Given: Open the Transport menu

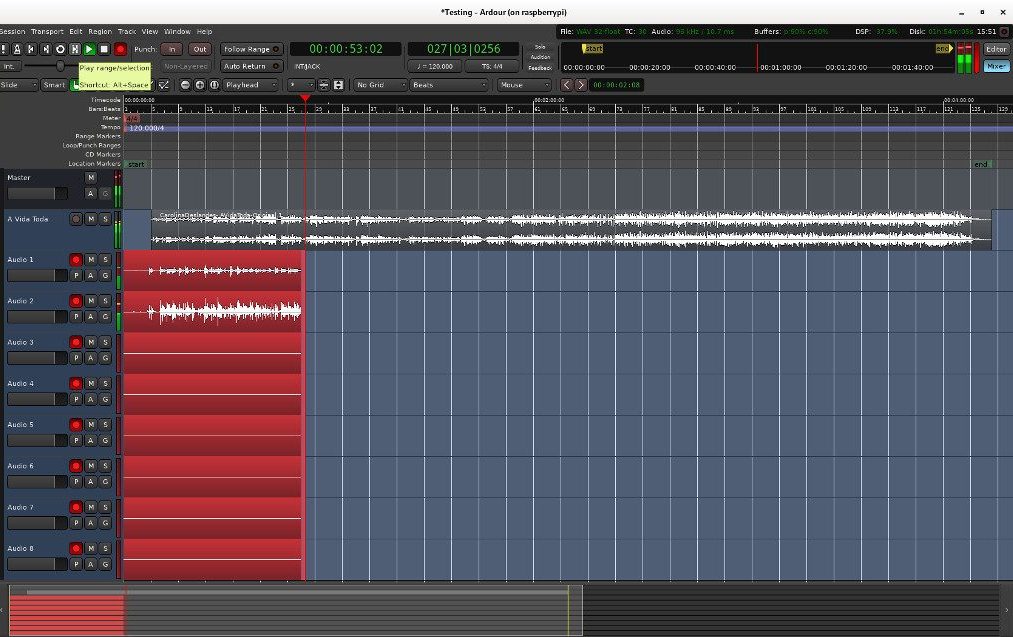Looking at the screenshot, I should (x=47, y=32).
